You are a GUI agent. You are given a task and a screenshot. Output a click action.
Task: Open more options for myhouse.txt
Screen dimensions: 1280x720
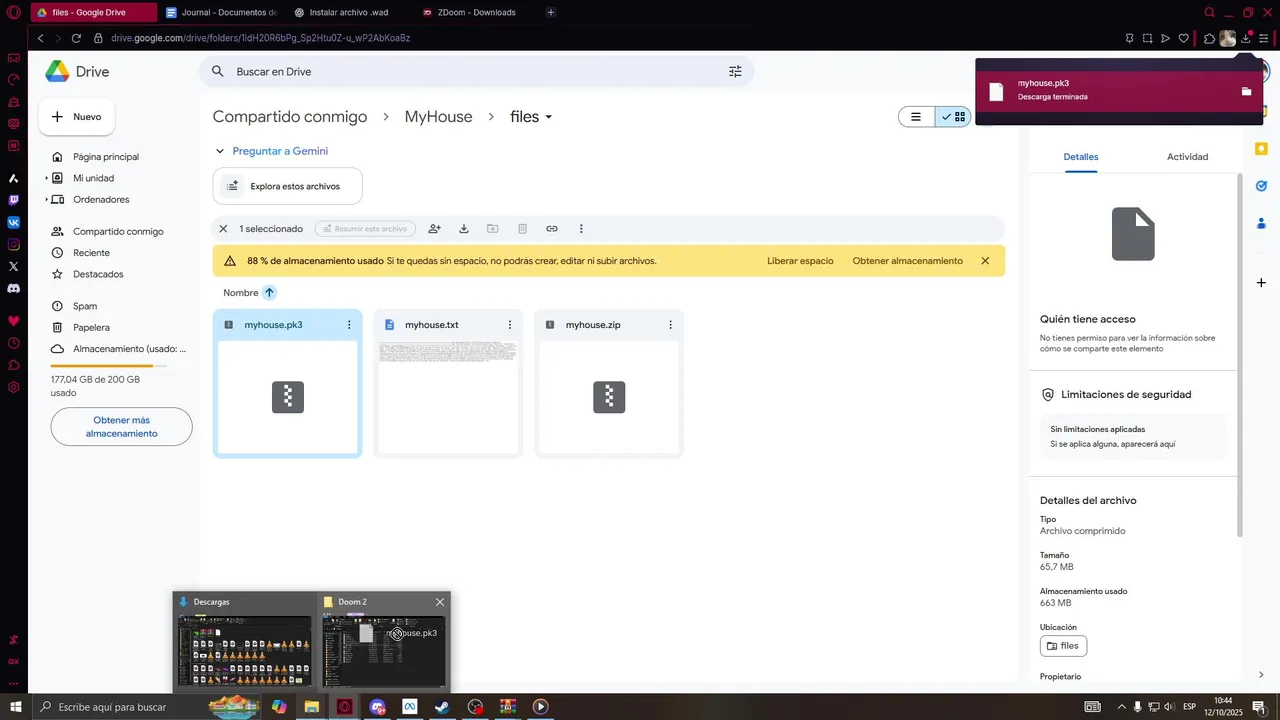(510, 325)
